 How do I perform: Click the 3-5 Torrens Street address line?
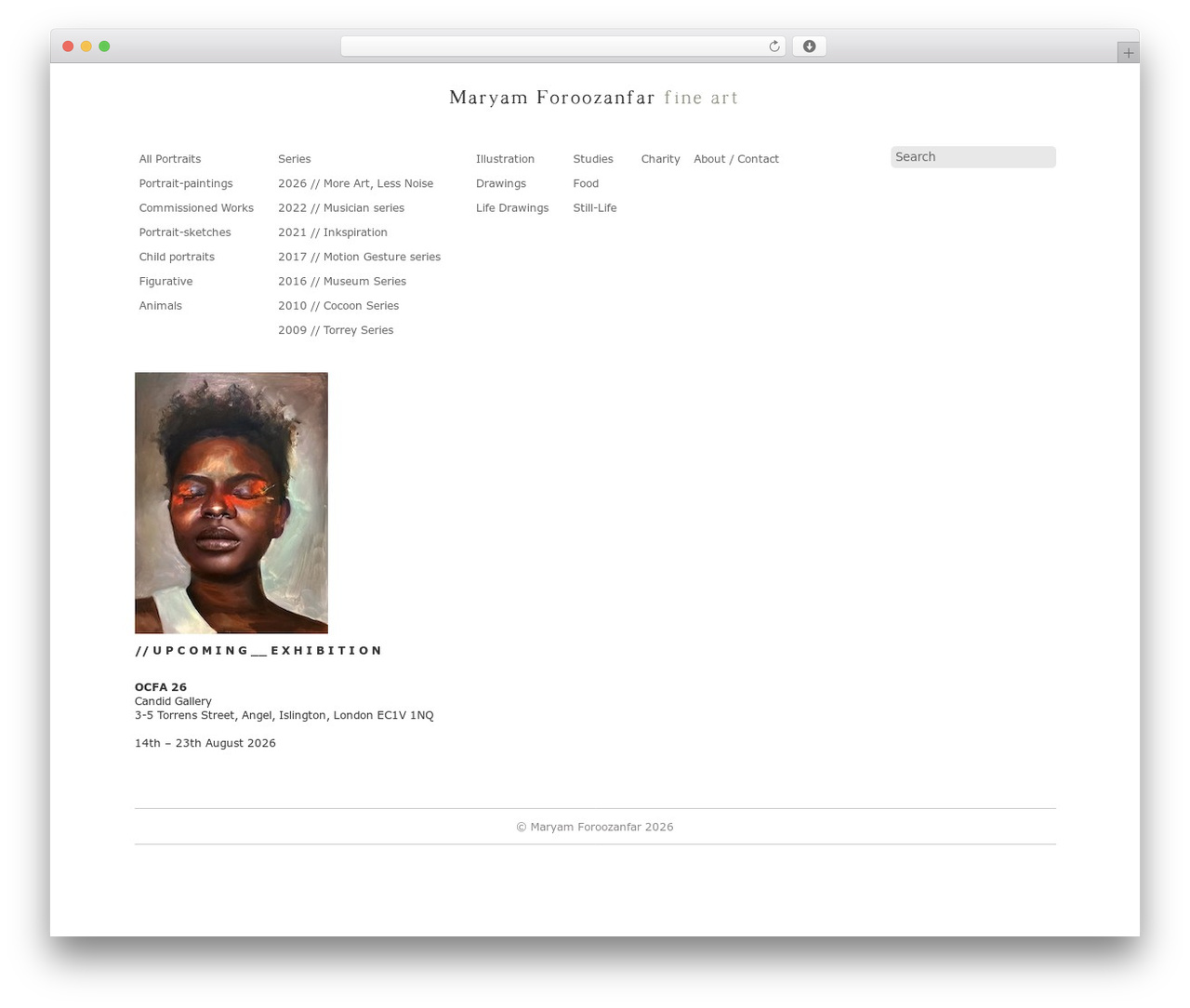coord(284,715)
